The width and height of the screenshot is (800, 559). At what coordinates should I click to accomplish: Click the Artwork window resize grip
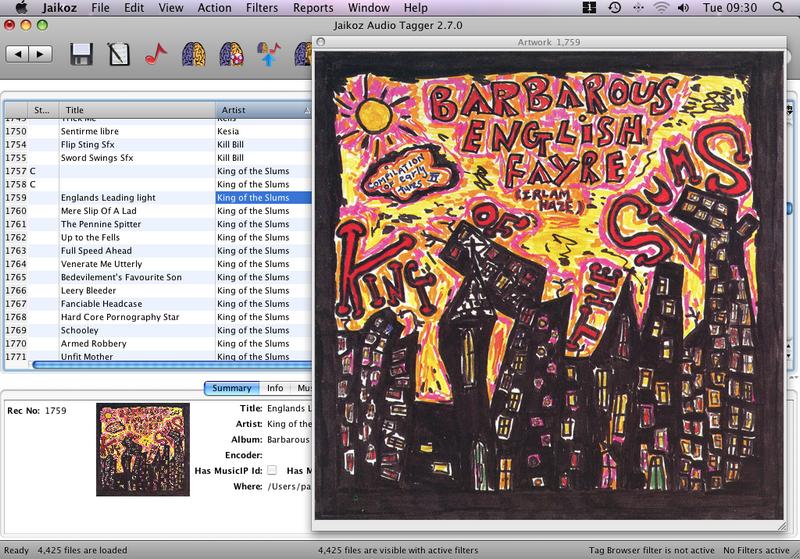click(x=782, y=526)
